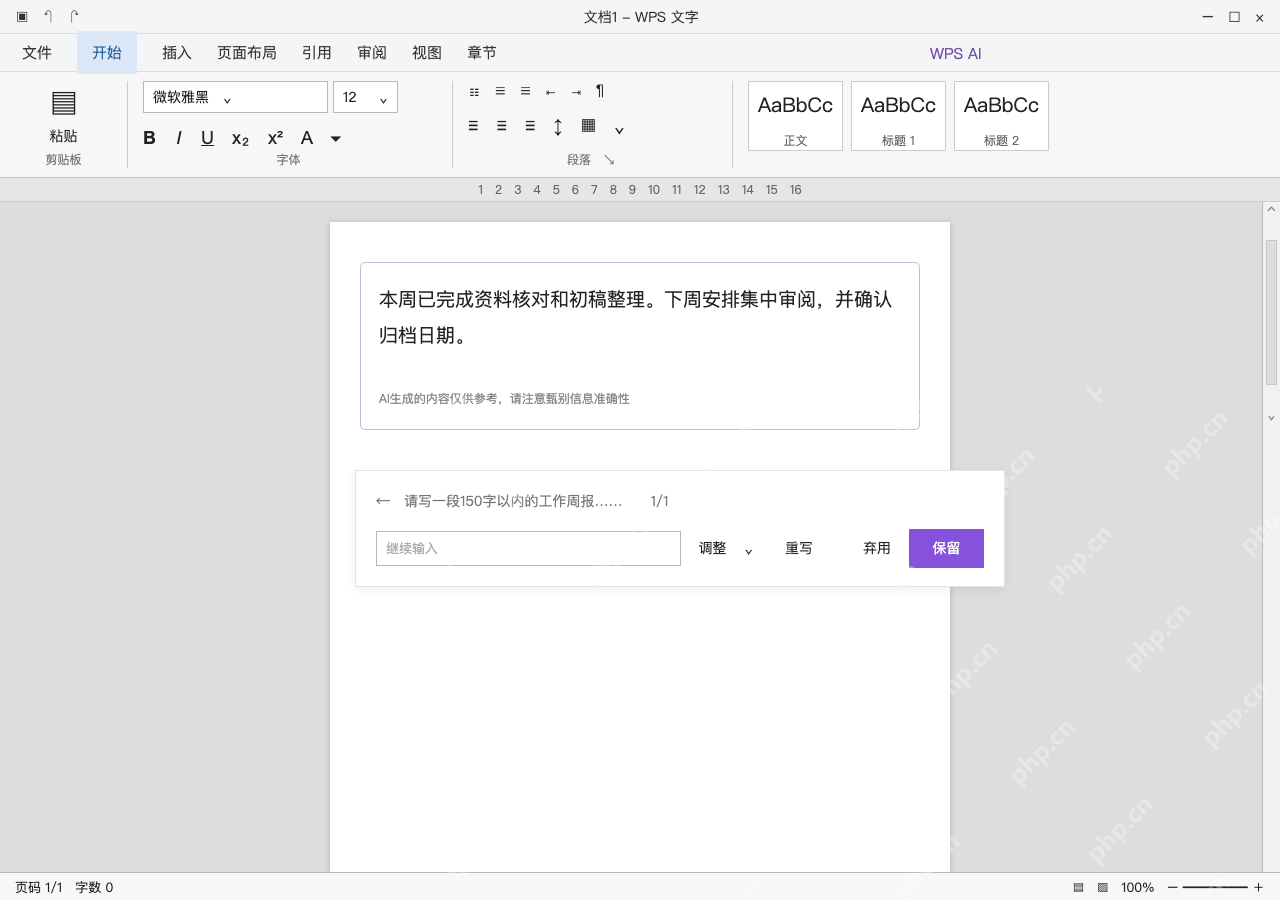Click the vertical scrollbar thumb
Viewport: 1280px width, 900px height.
click(x=1271, y=312)
